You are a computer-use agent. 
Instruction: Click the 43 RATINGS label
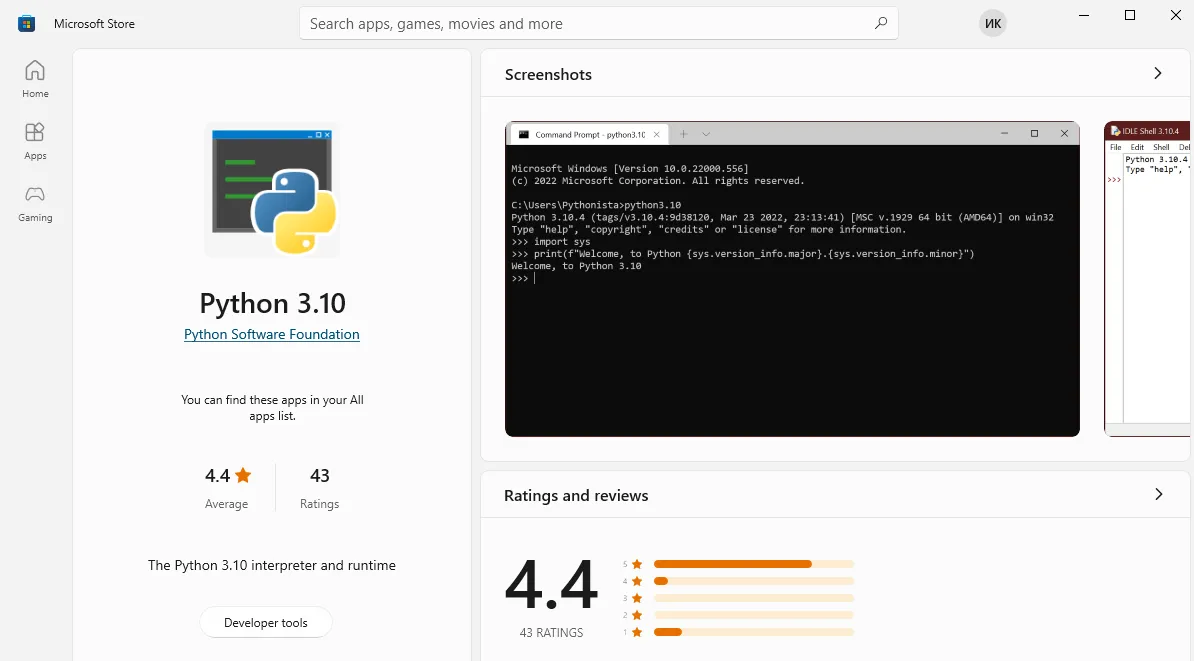coord(551,633)
